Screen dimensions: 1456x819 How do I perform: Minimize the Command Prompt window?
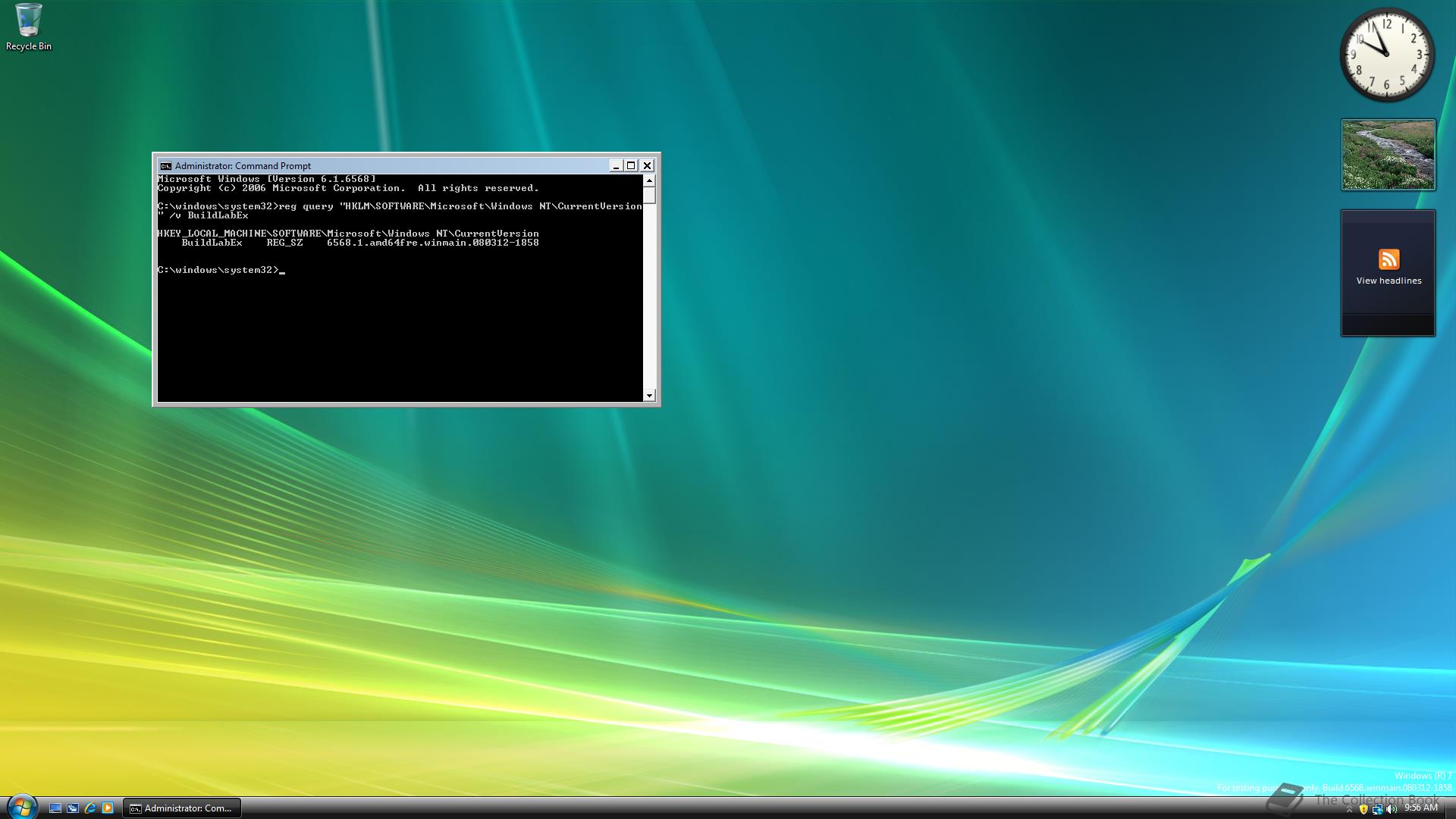[x=617, y=166]
